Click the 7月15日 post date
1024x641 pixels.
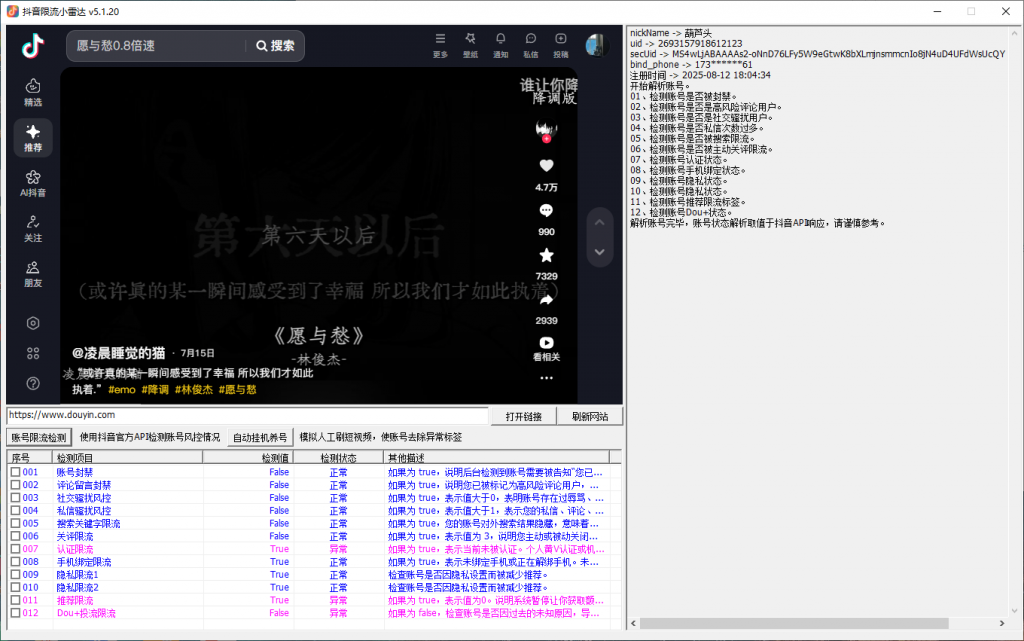[197, 353]
